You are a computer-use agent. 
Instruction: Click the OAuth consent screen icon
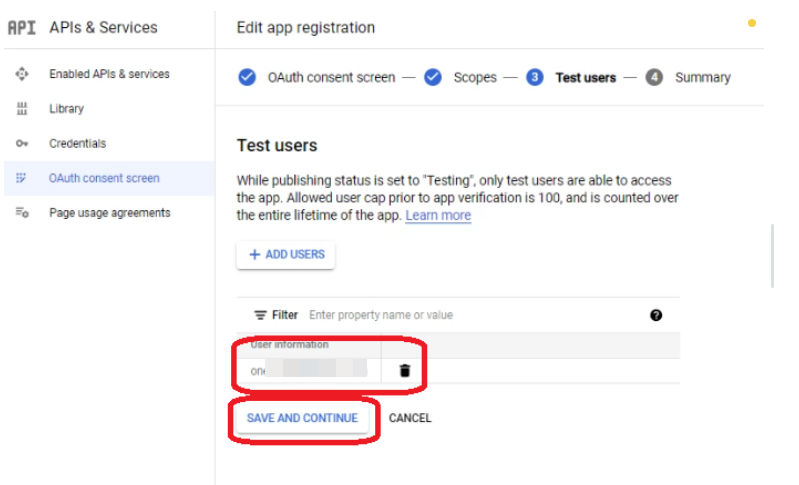tap(22, 178)
